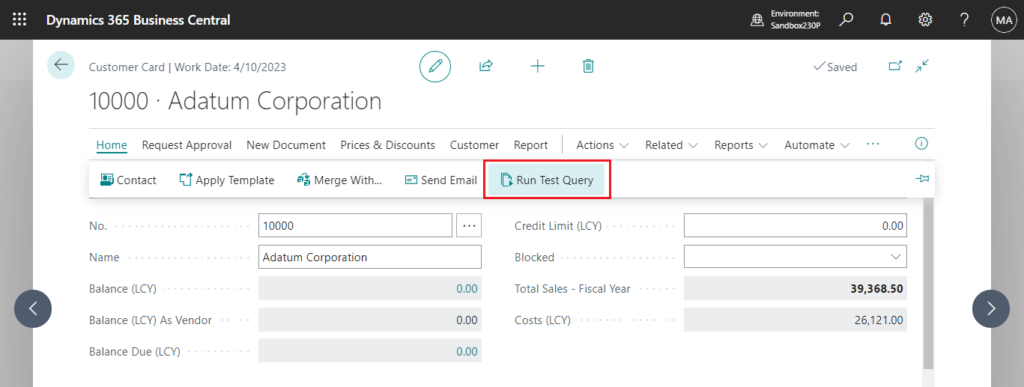Click the environment globe icon
The image size is (1024, 387).
757,20
